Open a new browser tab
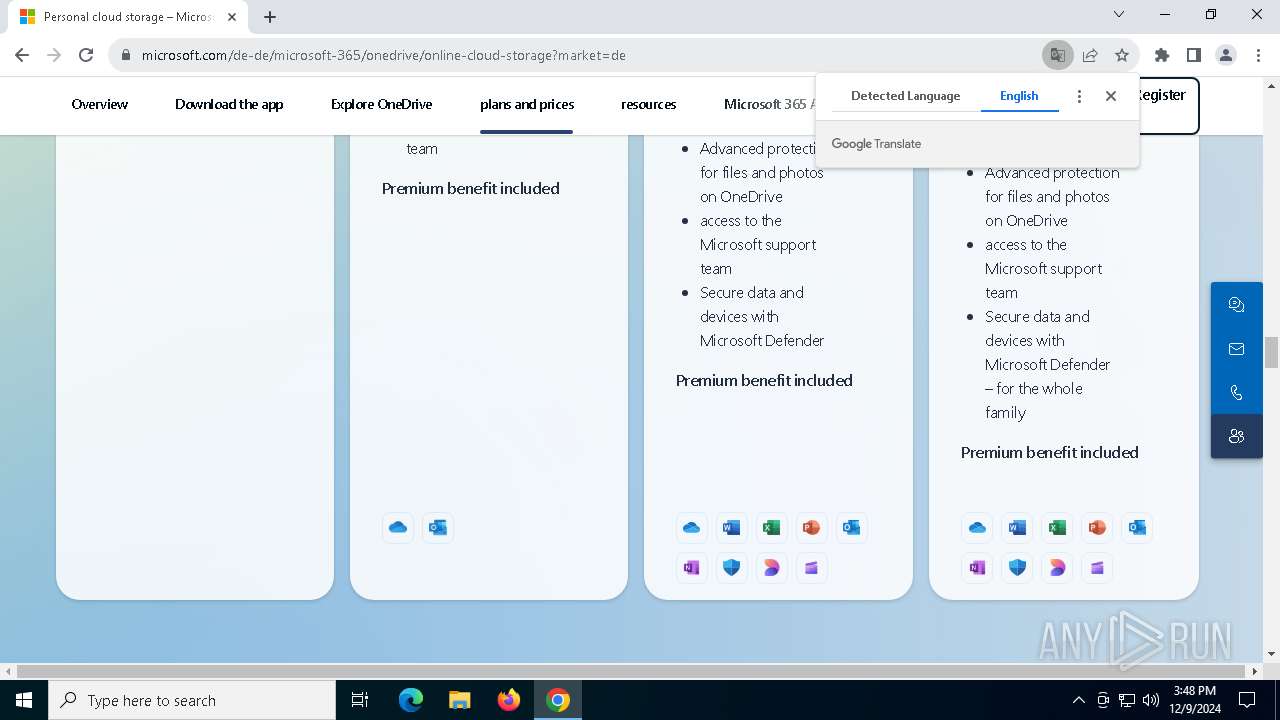The width and height of the screenshot is (1280, 720). pos(270,17)
